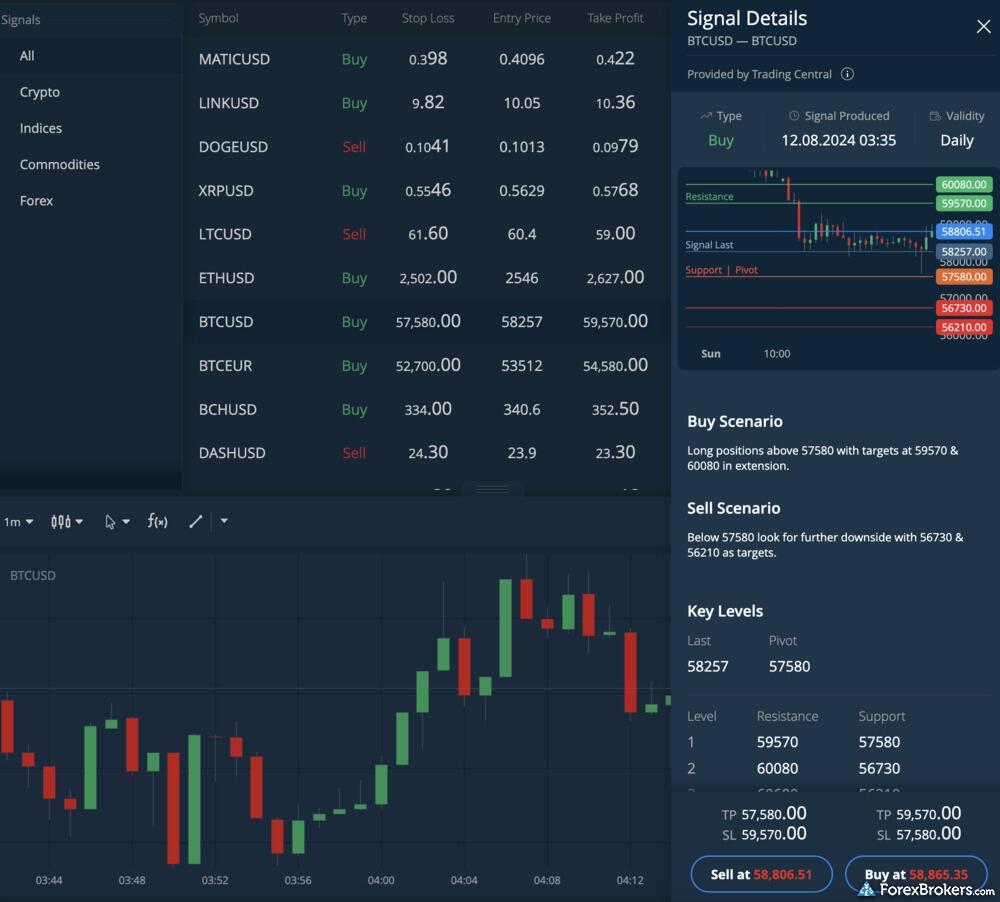Image resolution: width=1000 pixels, height=902 pixels.
Task: Click the Type trend arrow icon
Action: point(706,116)
